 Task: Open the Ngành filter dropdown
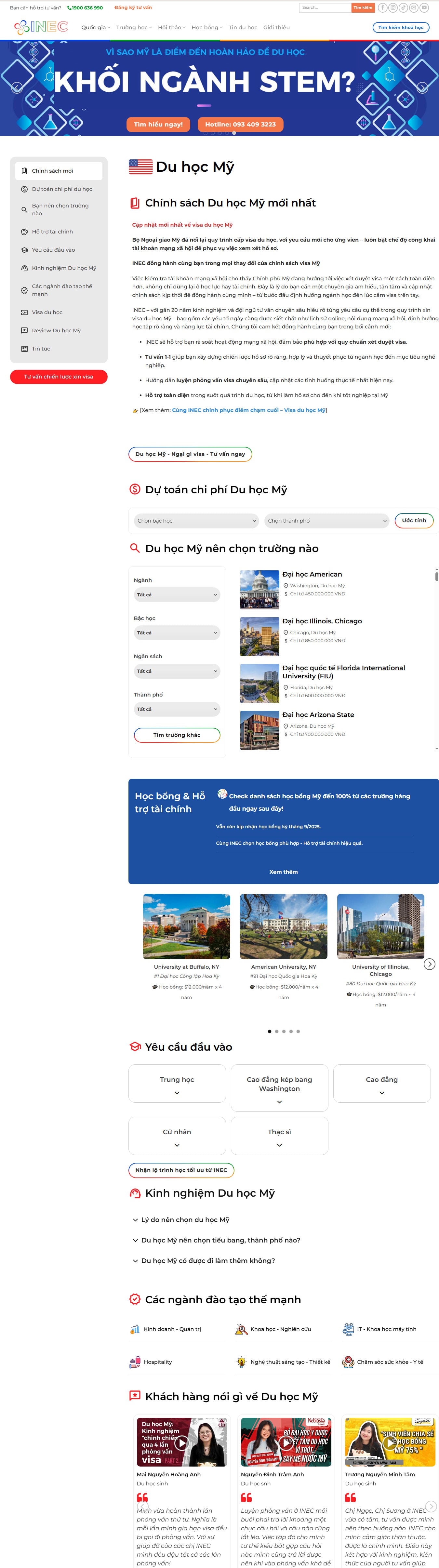177,595
